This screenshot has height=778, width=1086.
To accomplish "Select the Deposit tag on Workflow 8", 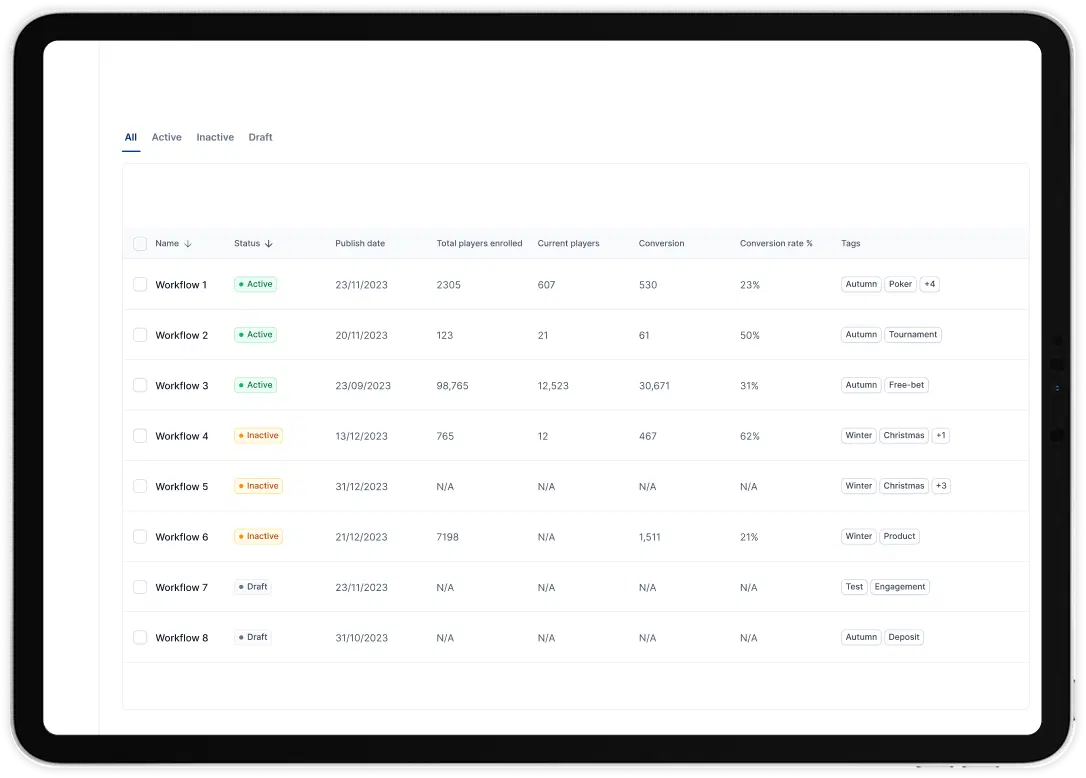I will 904,637.
